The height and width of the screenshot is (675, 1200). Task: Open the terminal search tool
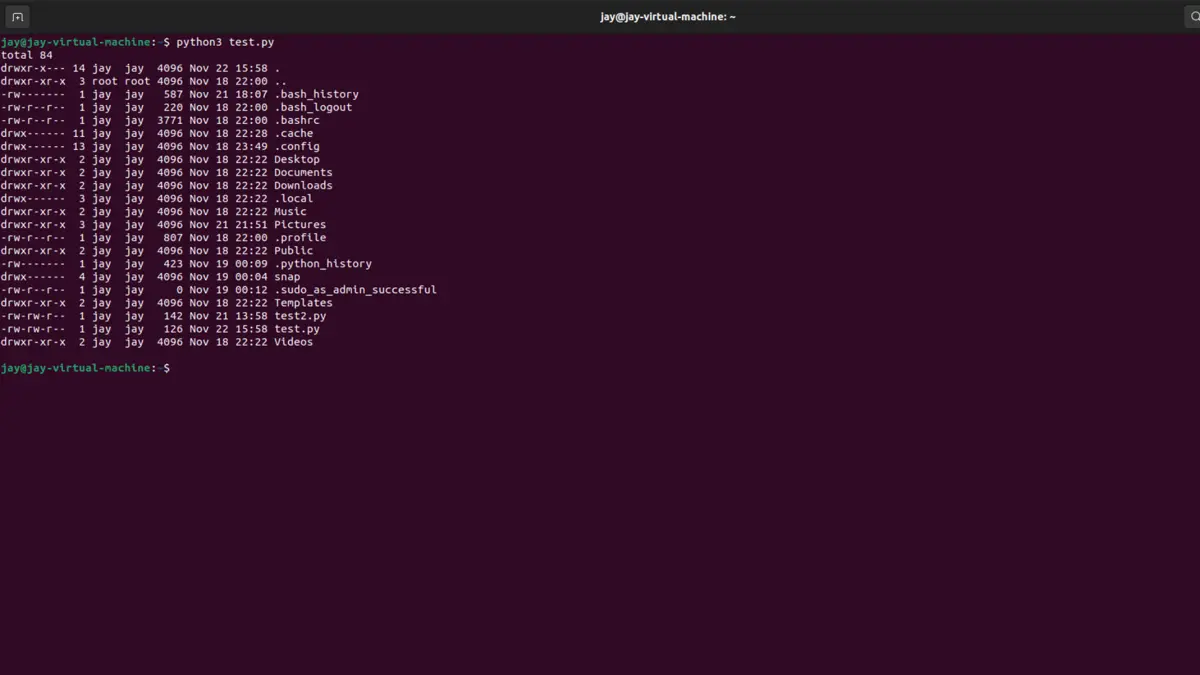[1193, 17]
